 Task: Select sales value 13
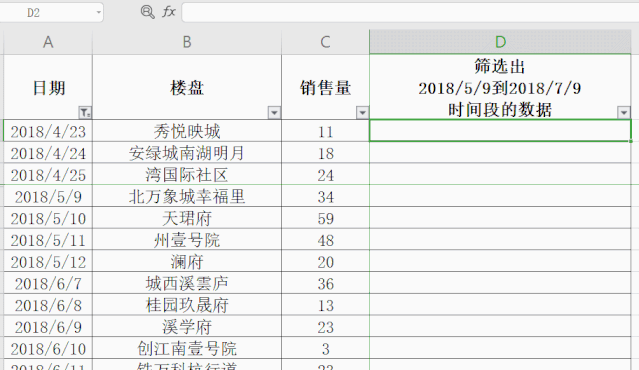coord(325,305)
